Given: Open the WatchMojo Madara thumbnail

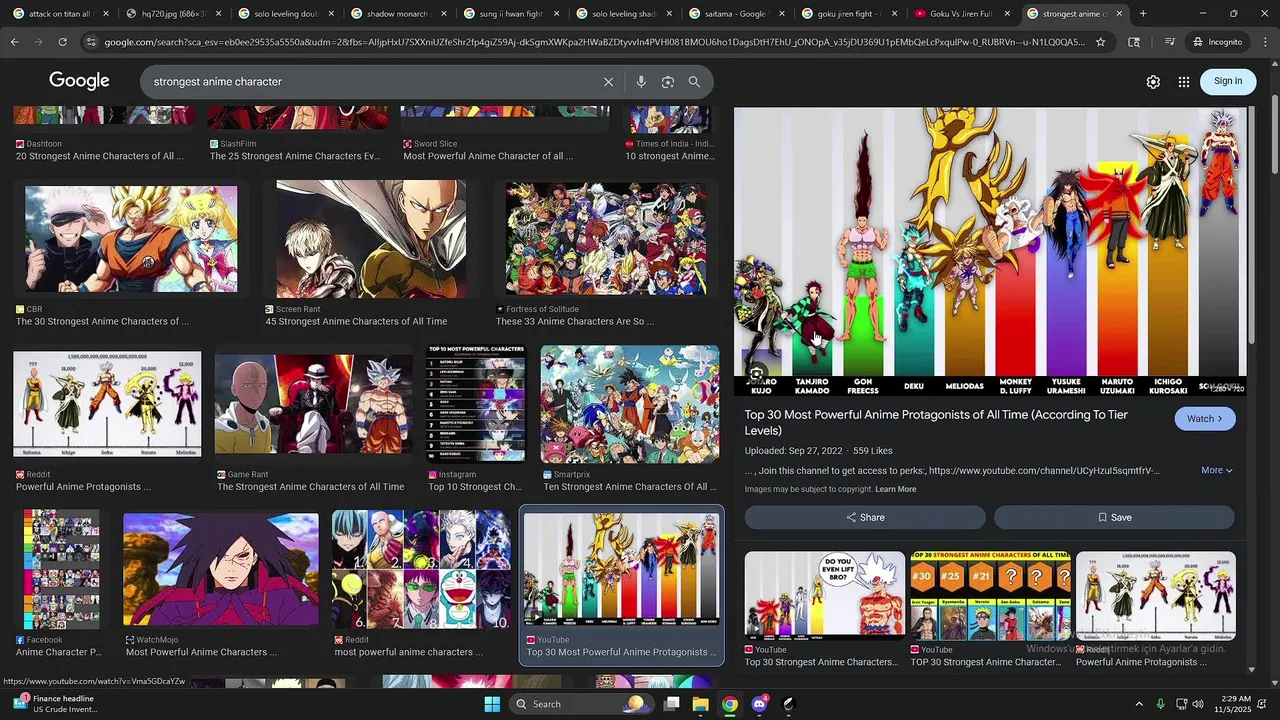Looking at the screenshot, I should tap(221, 569).
